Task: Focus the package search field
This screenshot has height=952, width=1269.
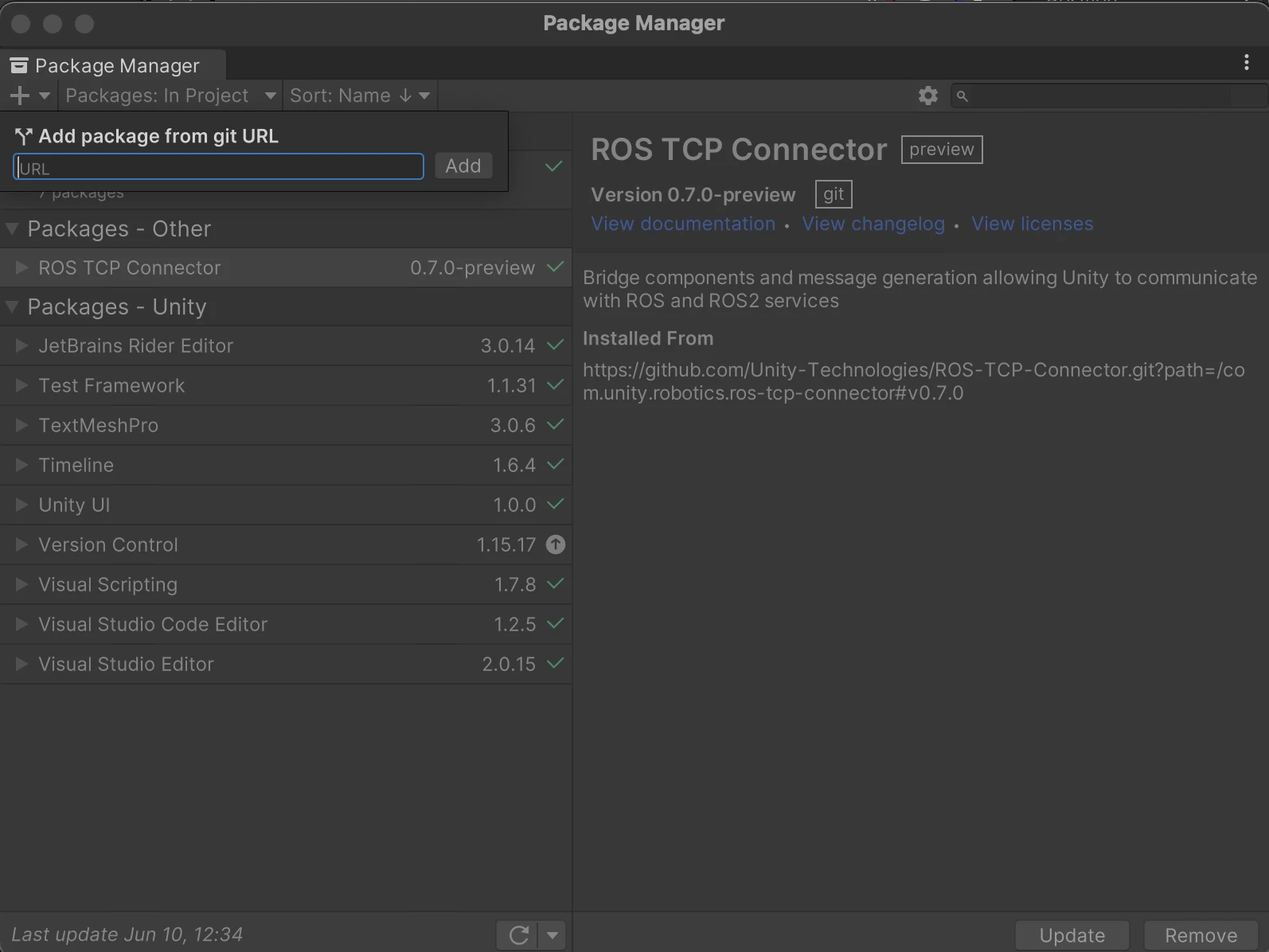Action: click(x=1108, y=96)
